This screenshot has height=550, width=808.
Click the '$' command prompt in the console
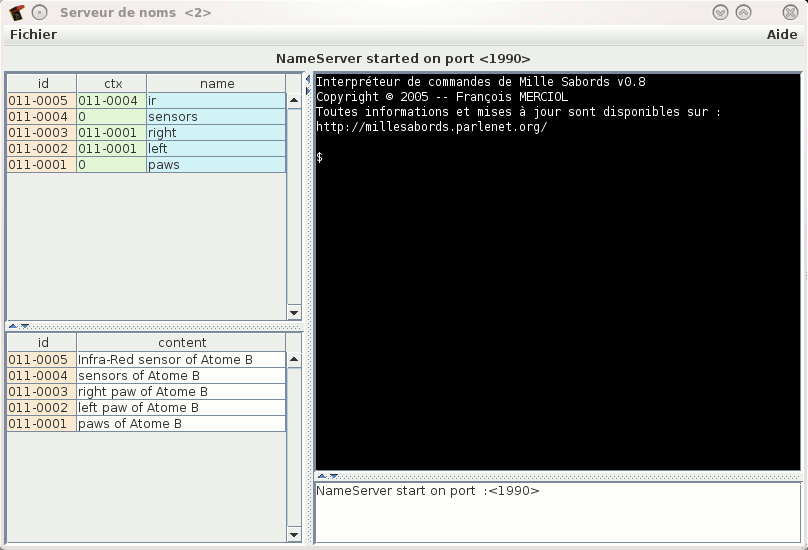coord(319,157)
